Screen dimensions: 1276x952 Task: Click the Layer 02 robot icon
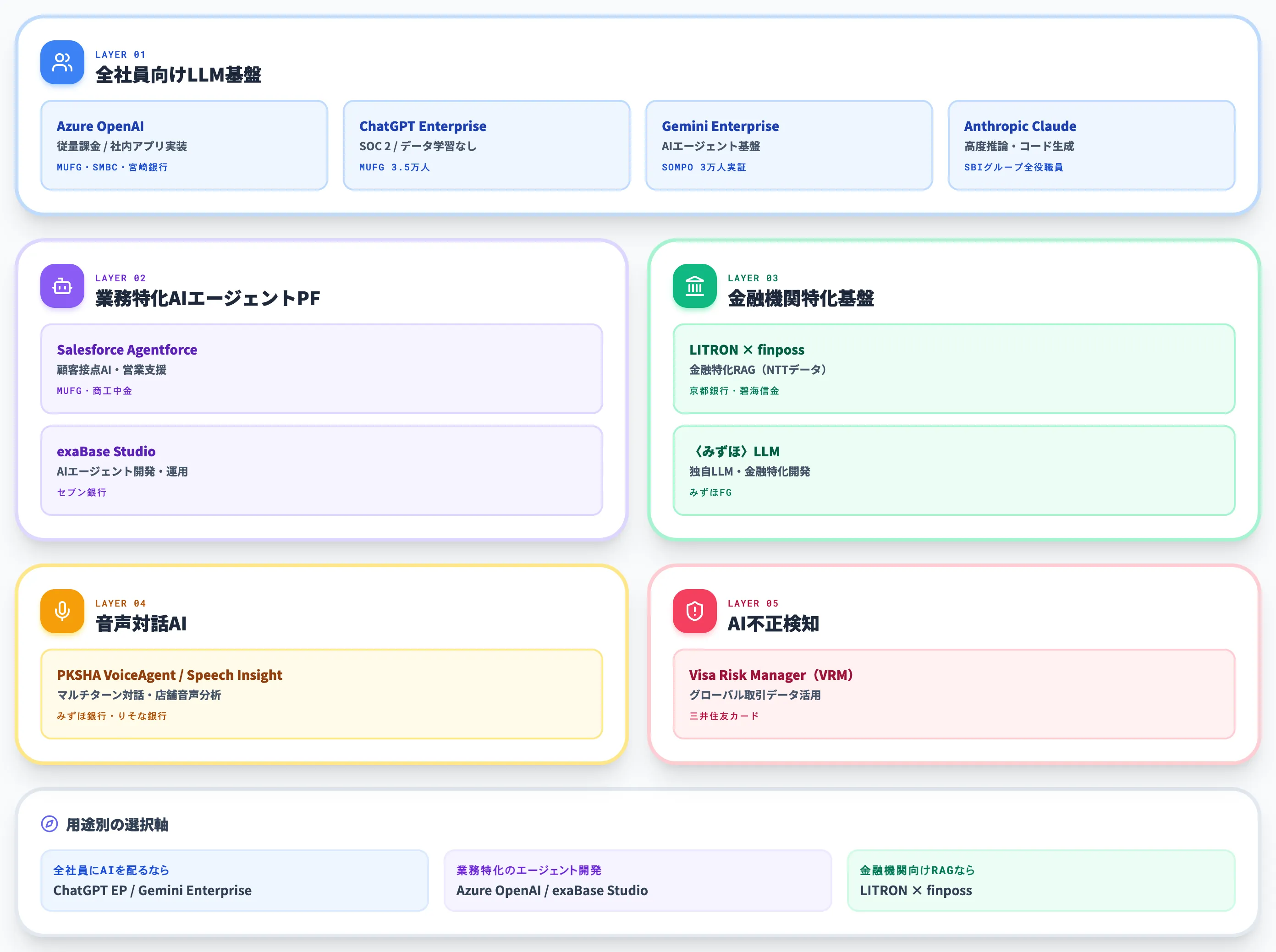click(x=62, y=286)
